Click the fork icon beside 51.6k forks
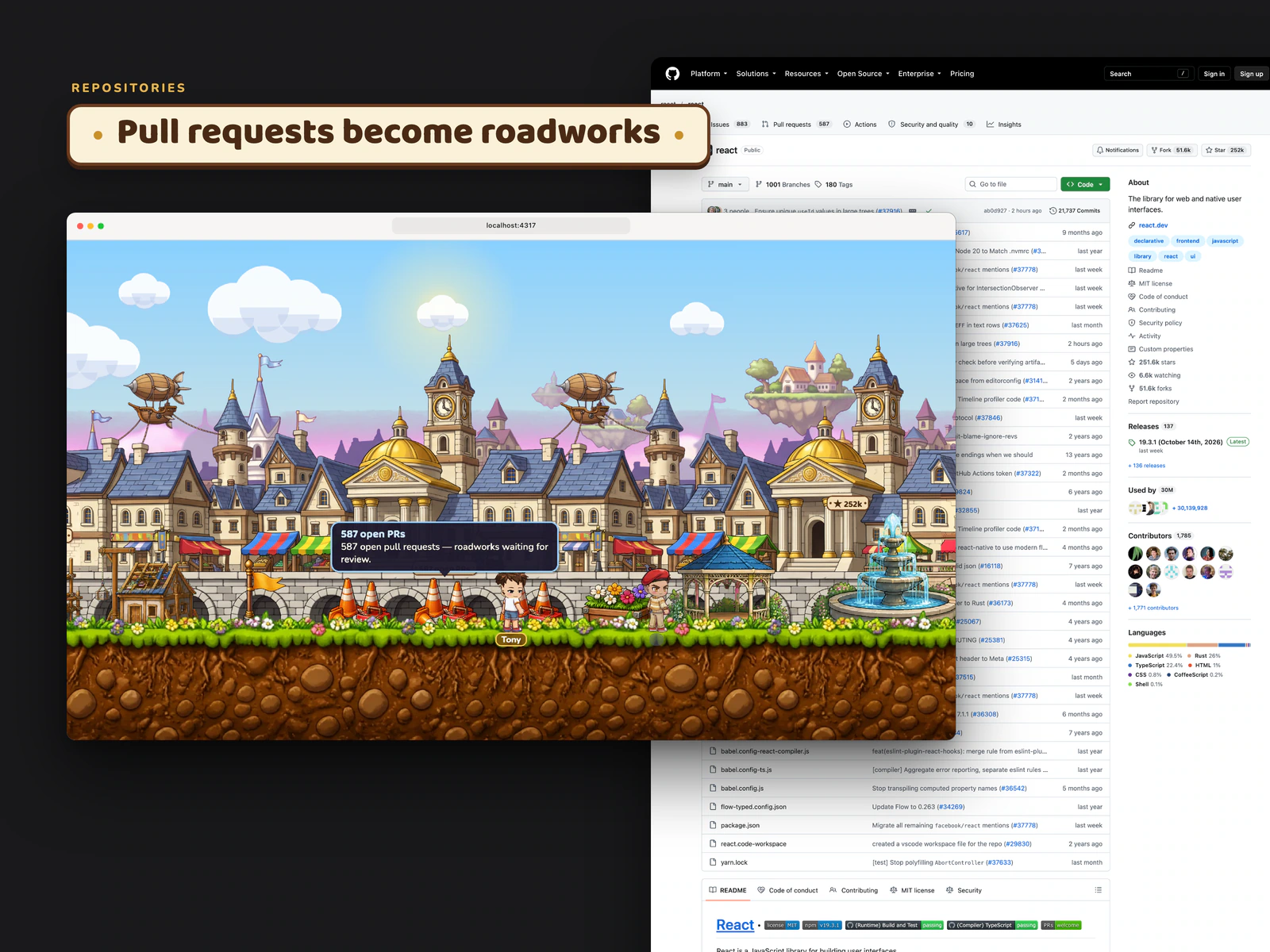The height and width of the screenshot is (952, 1270). pos(1132,388)
